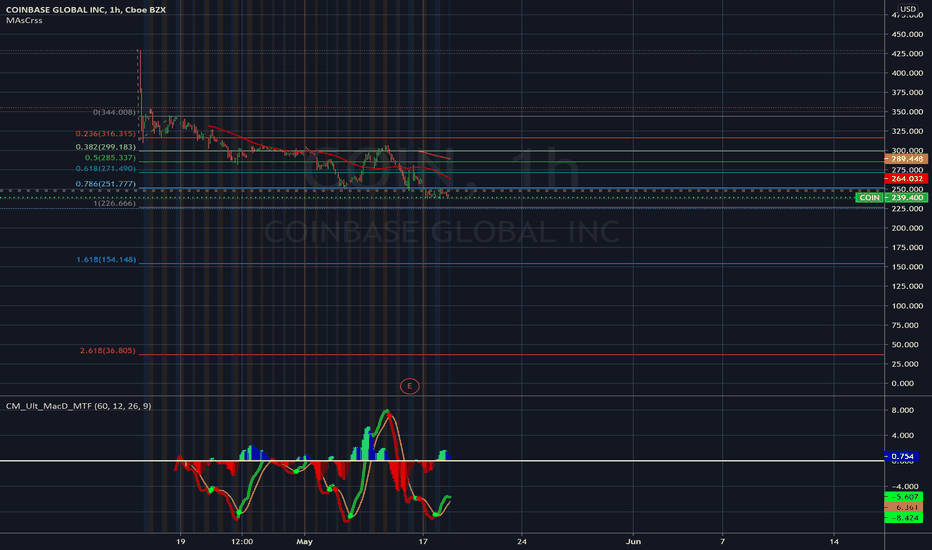932x550 pixels.
Task: Select Fibonacci level 0.382(299.183)
Action: pyautogui.click(x=105, y=147)
